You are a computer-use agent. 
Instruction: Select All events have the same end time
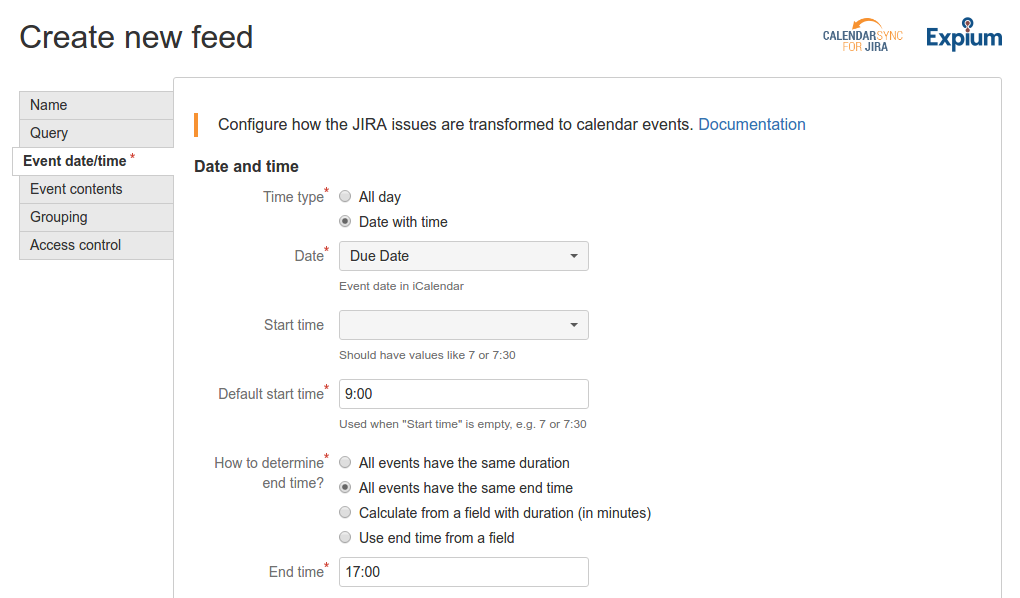(345, 488)
